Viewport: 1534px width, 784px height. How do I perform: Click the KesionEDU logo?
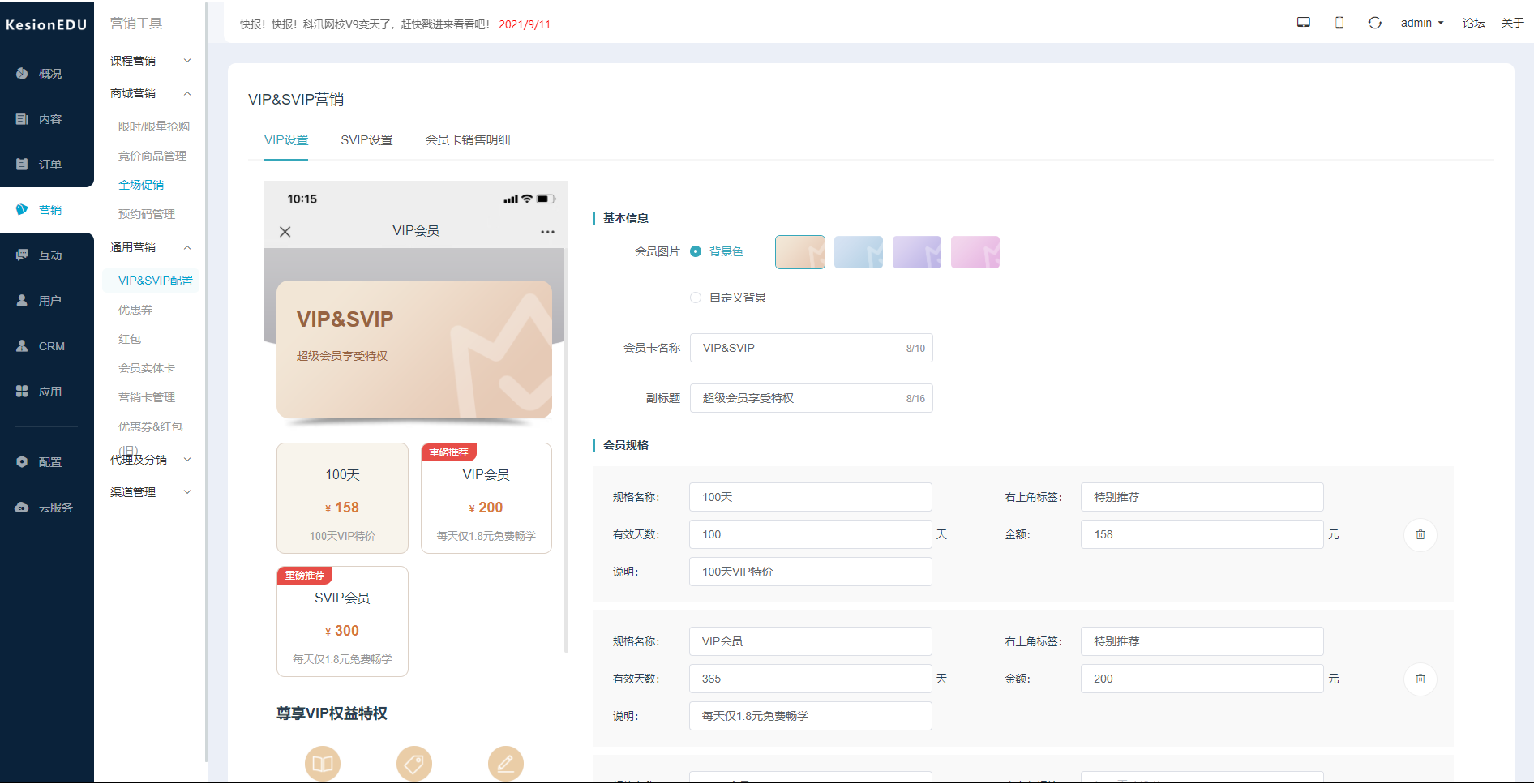pos(46,25)
